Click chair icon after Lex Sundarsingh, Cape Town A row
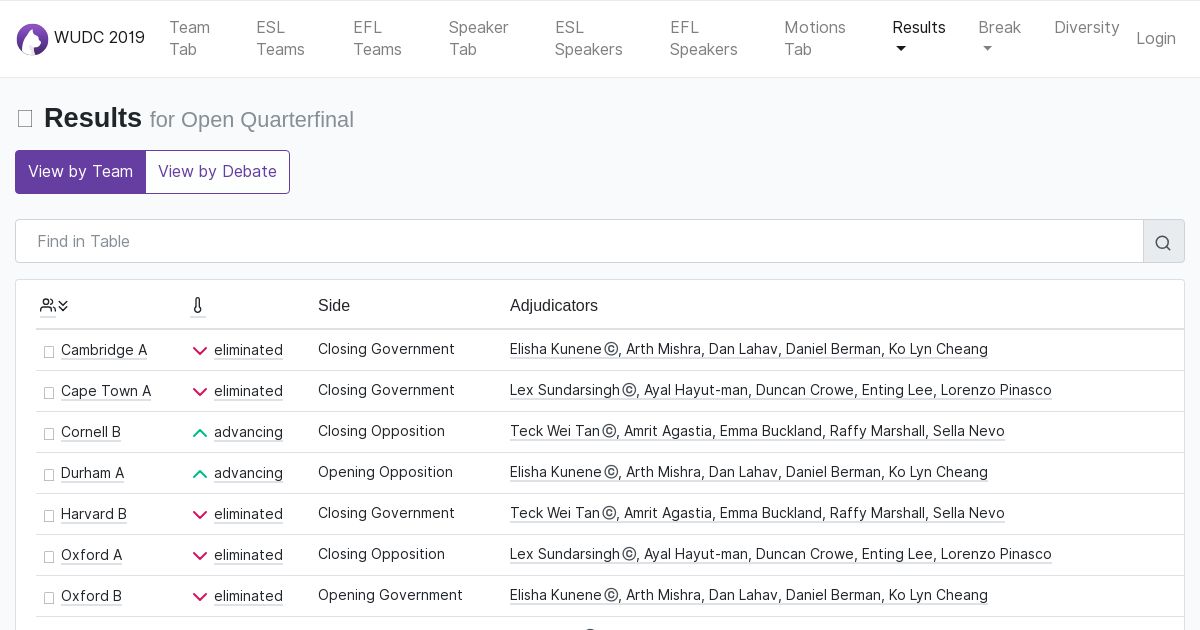 point(629,391)
